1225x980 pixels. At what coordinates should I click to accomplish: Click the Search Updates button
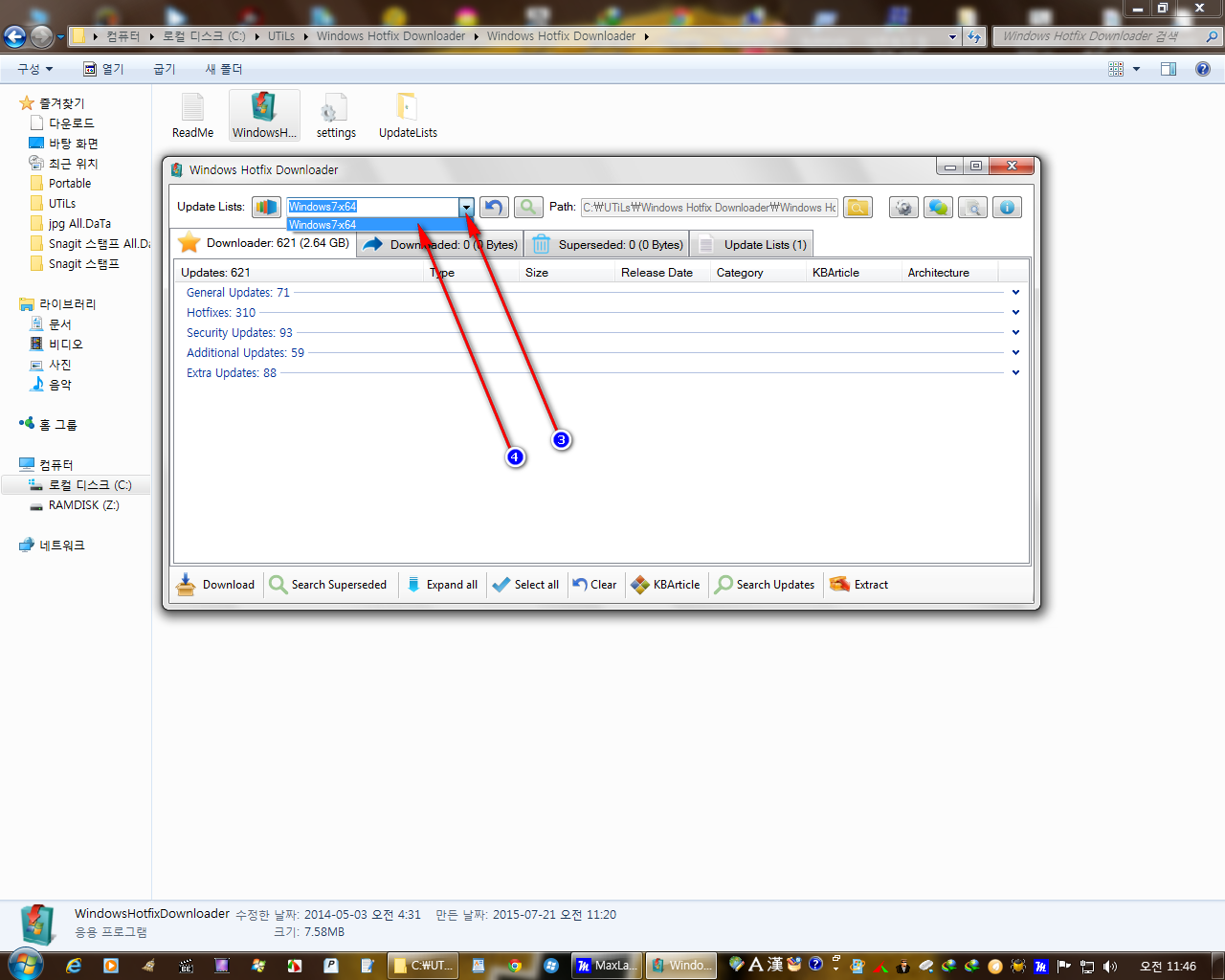(765, 585)
